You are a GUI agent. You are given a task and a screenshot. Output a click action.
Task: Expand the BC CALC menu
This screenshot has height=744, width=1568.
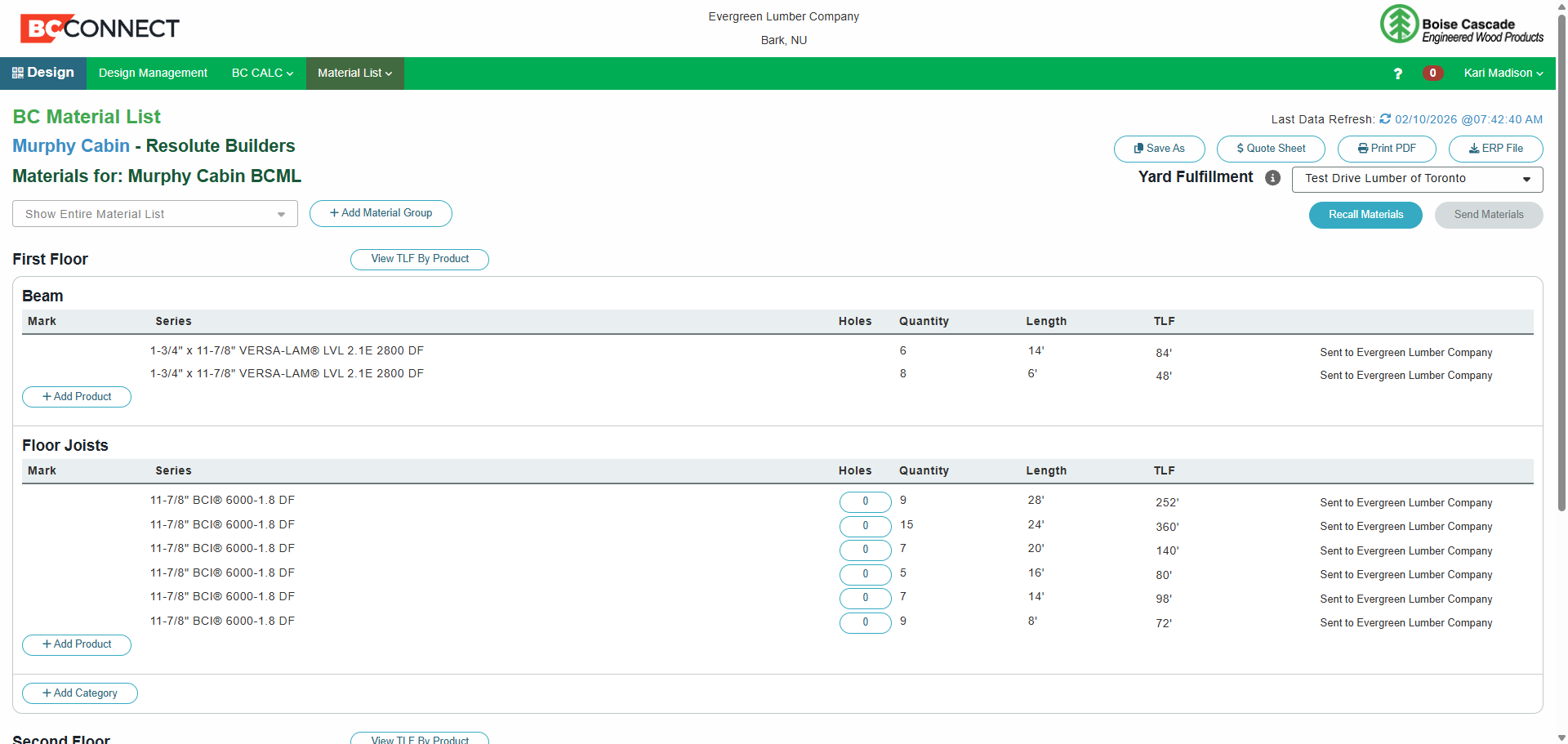(262, 73)
